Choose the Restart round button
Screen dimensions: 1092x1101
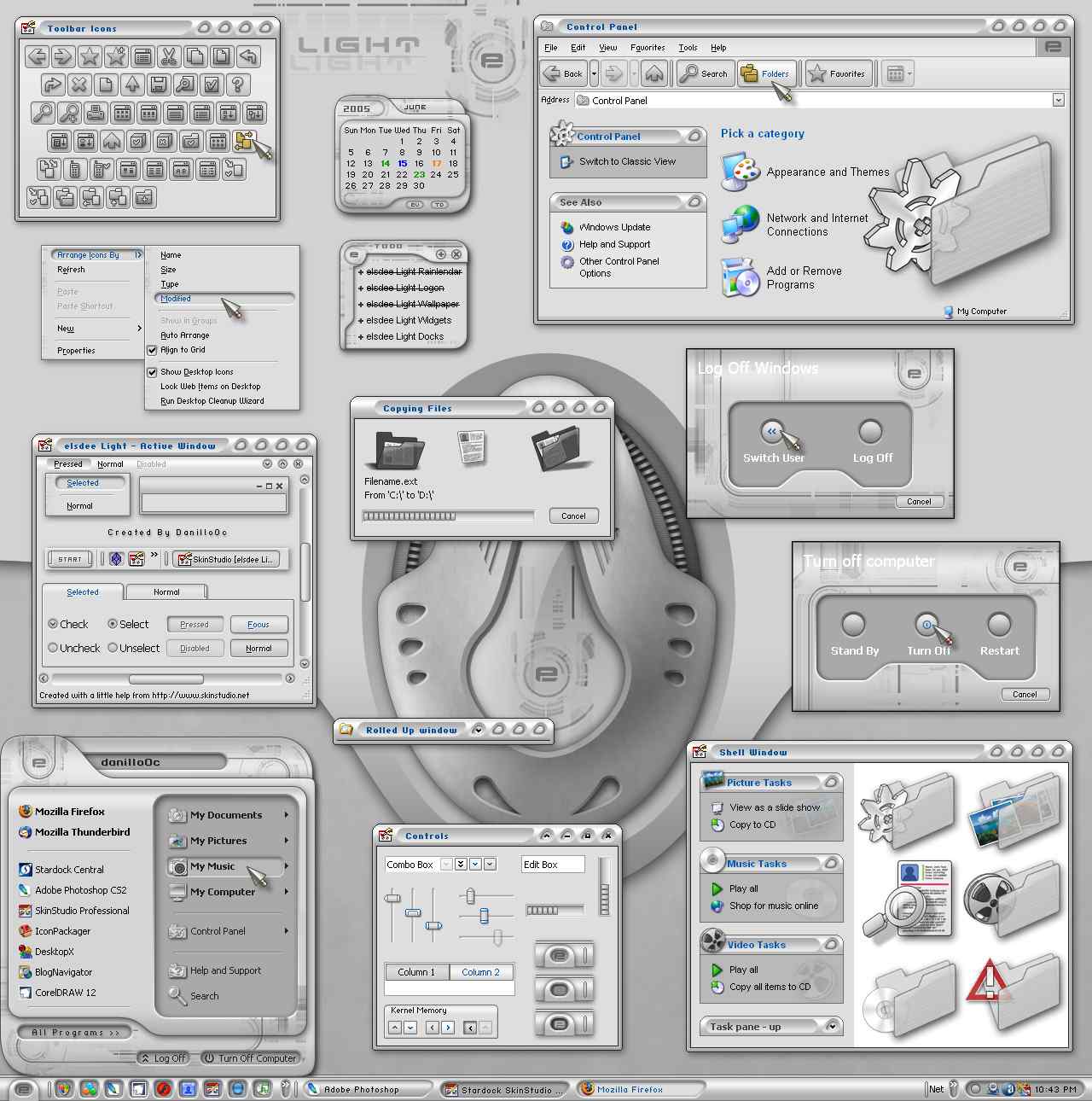click(x=999, y=625)
